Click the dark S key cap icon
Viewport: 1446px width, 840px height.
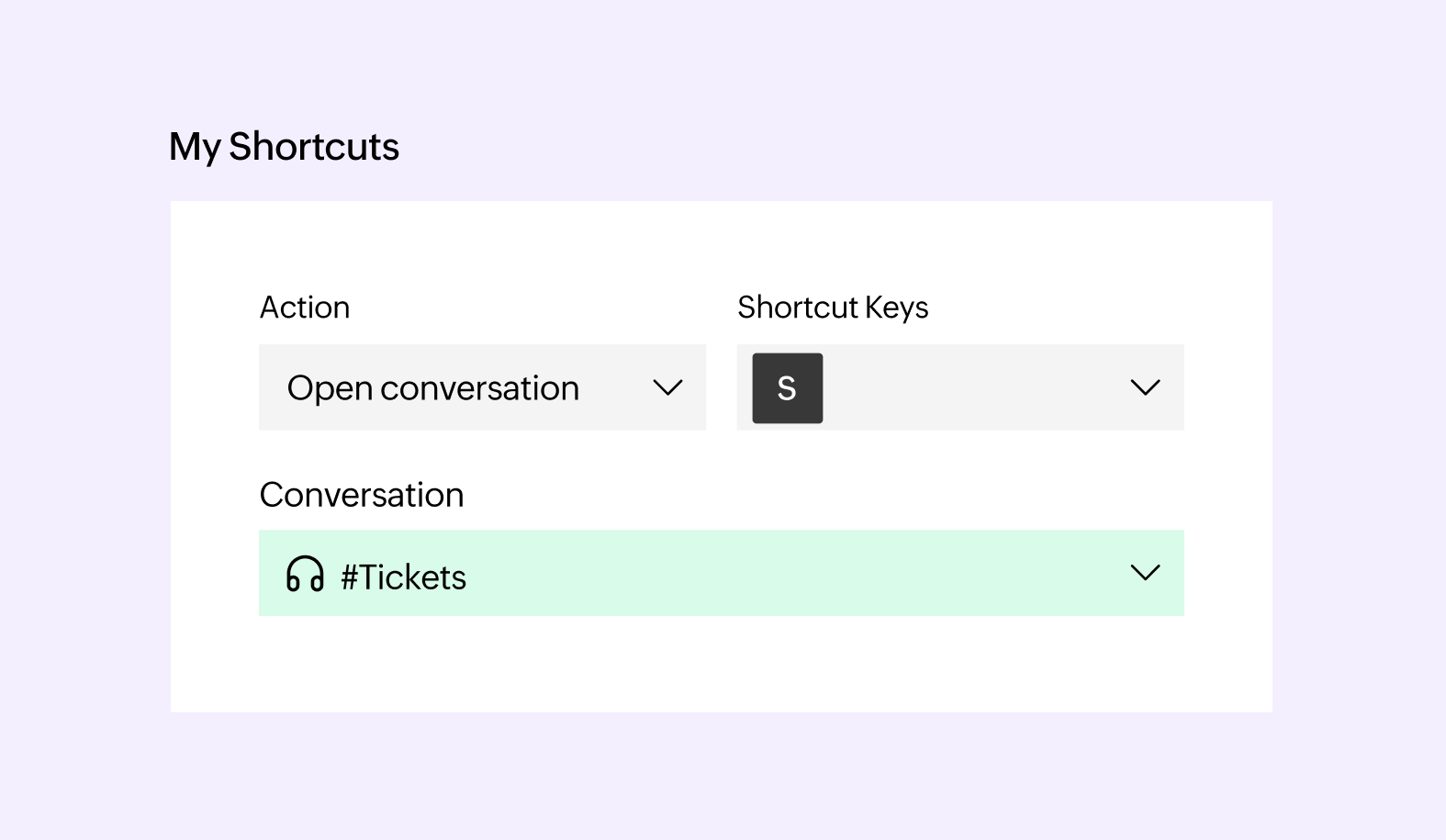787,387
